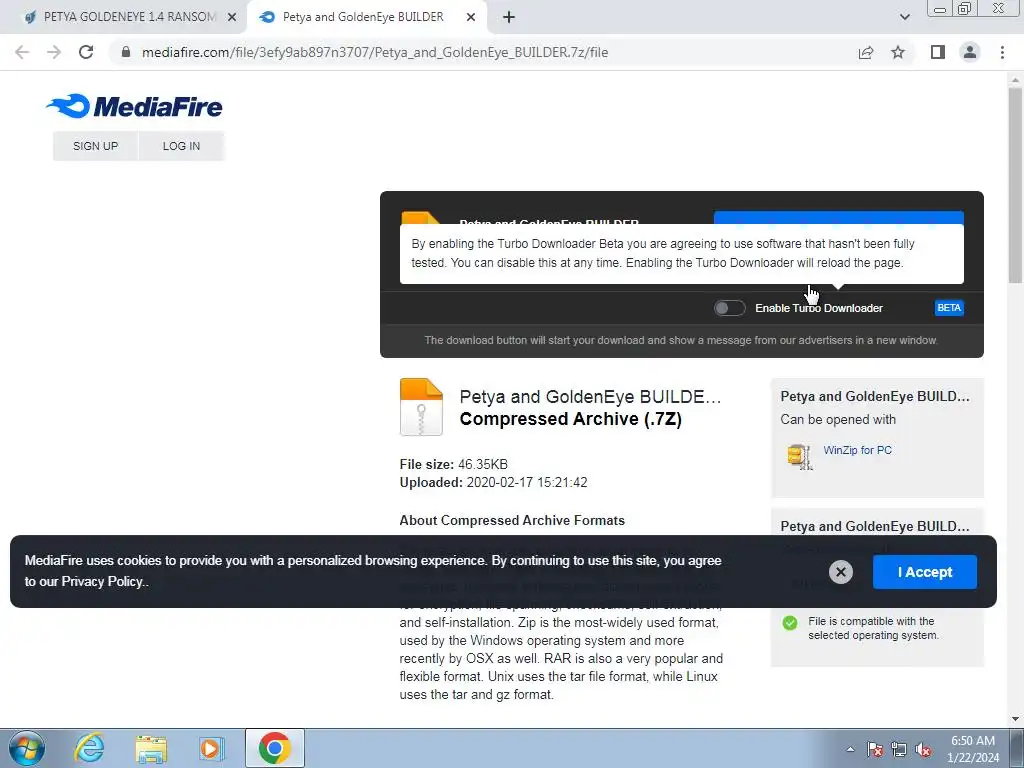The image size is (1024, 768).
Task: Accept cookies with the I Accept button
Action: pyautogui.click(x=925, y=572)
